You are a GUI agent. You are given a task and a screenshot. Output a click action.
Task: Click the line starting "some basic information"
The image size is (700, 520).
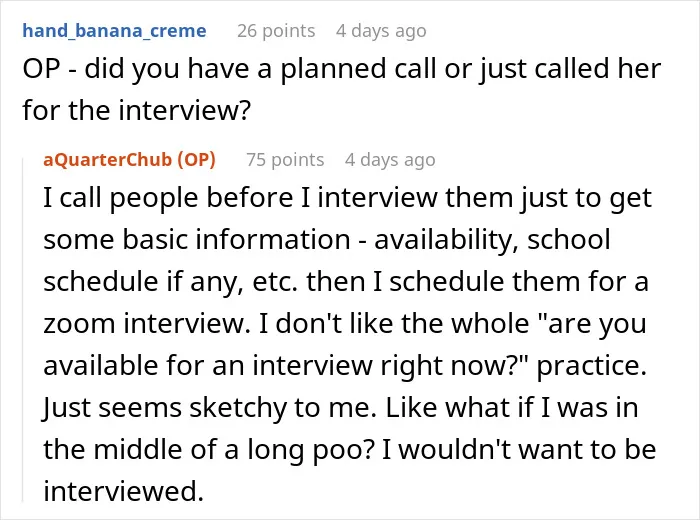[327, 240]
